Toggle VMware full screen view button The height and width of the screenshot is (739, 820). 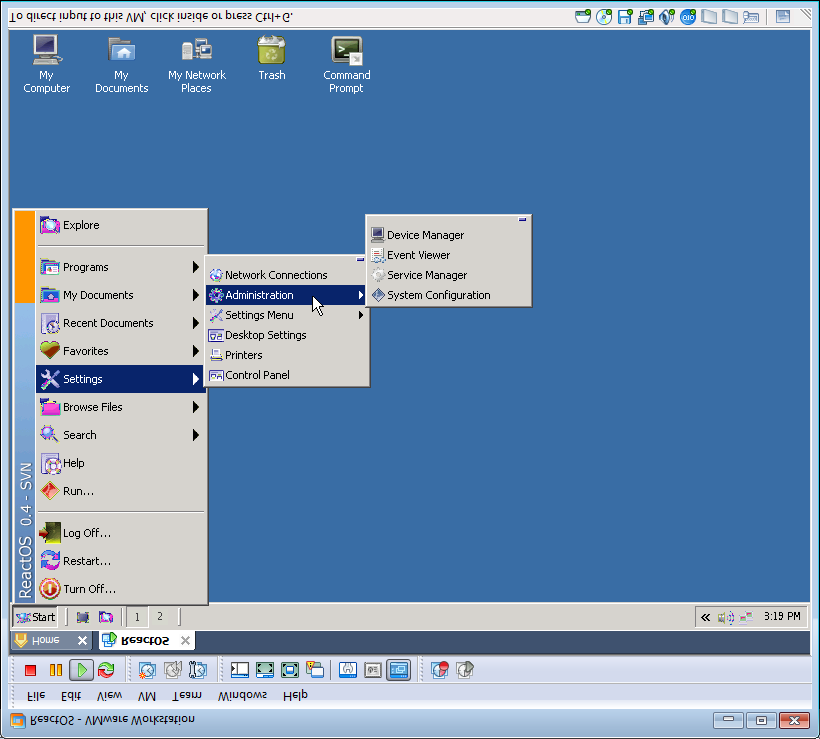coord(265,670)
